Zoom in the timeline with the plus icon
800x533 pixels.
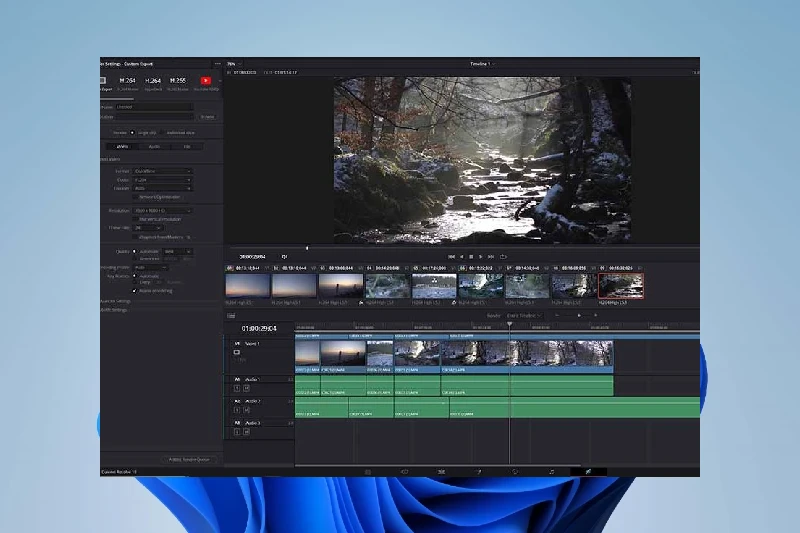(595, 315)
